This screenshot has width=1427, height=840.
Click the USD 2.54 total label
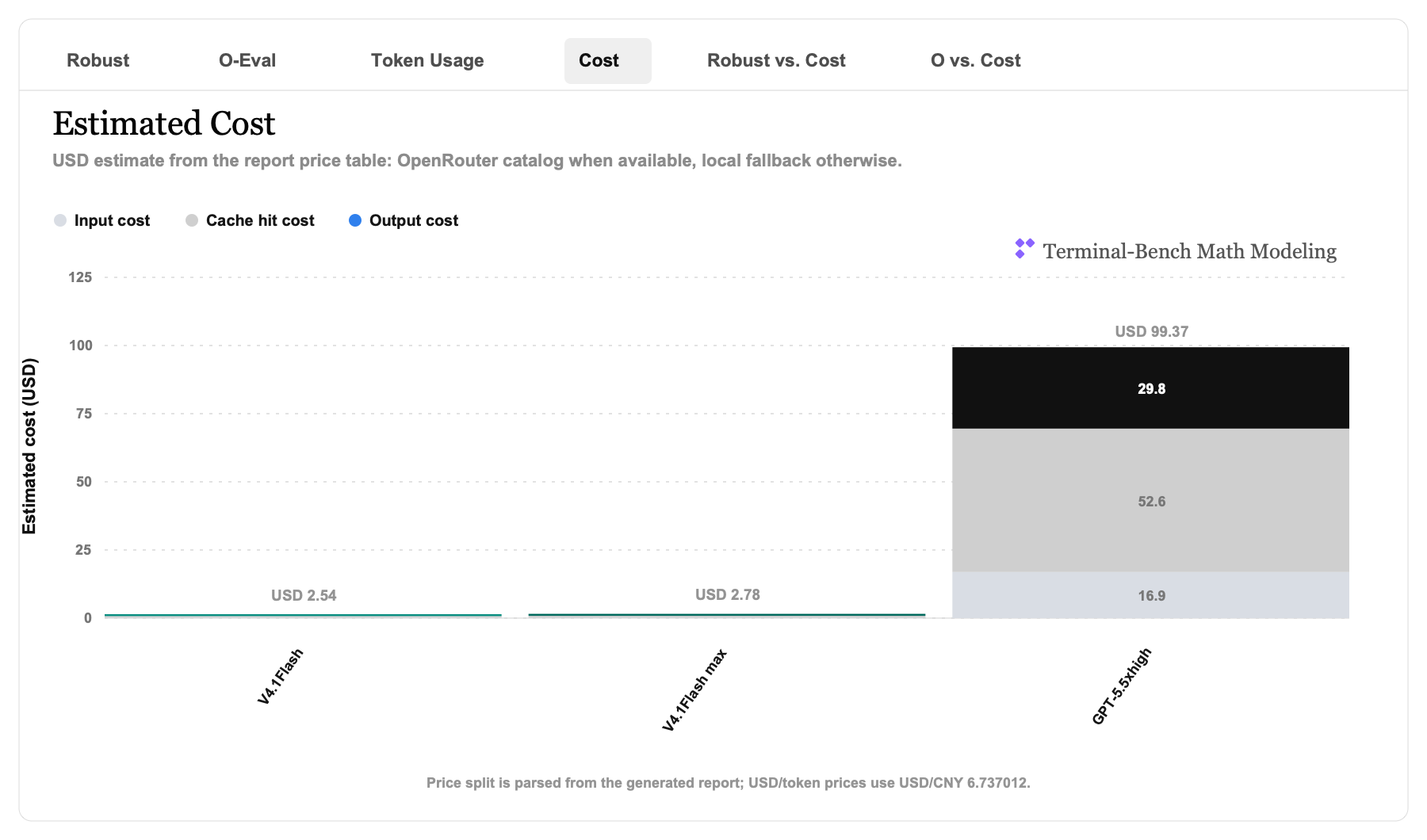[304, 595]
